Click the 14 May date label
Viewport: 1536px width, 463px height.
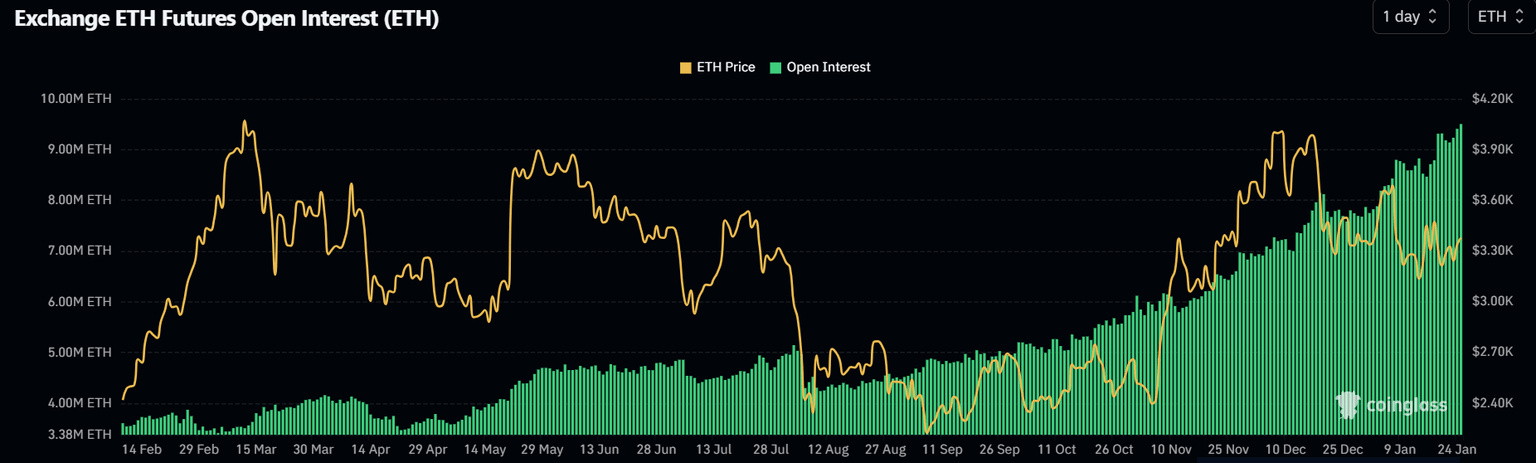[486, 450]
